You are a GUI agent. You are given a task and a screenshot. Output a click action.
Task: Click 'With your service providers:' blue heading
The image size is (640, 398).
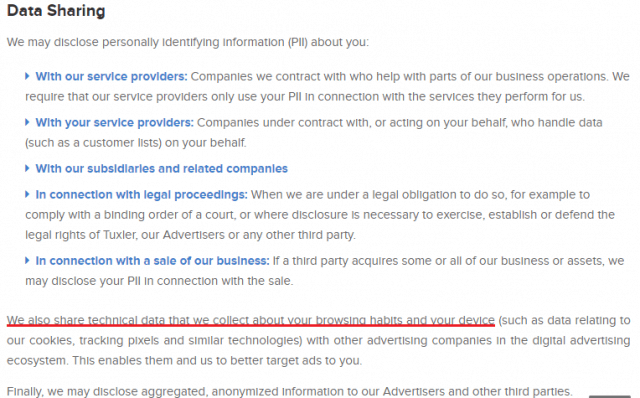114,122
